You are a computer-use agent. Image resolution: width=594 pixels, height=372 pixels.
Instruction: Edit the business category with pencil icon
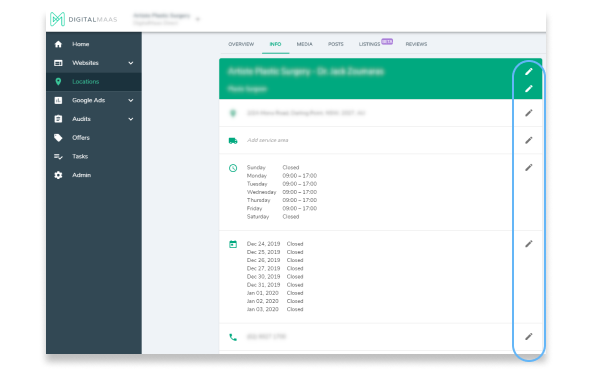click(x=528, y=89)
